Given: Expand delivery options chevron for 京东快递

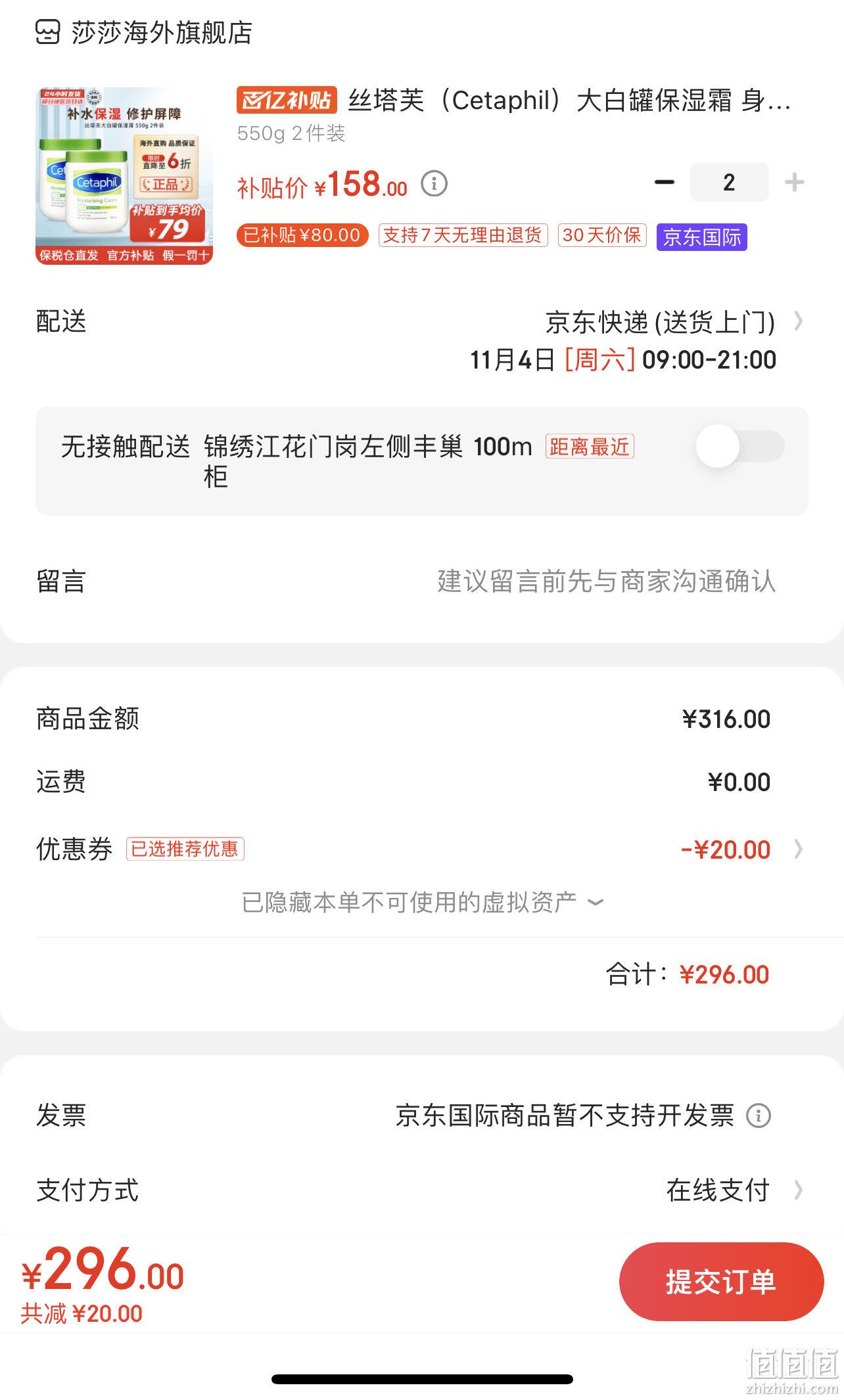Looking at the screenshot, I should point(798,321).
